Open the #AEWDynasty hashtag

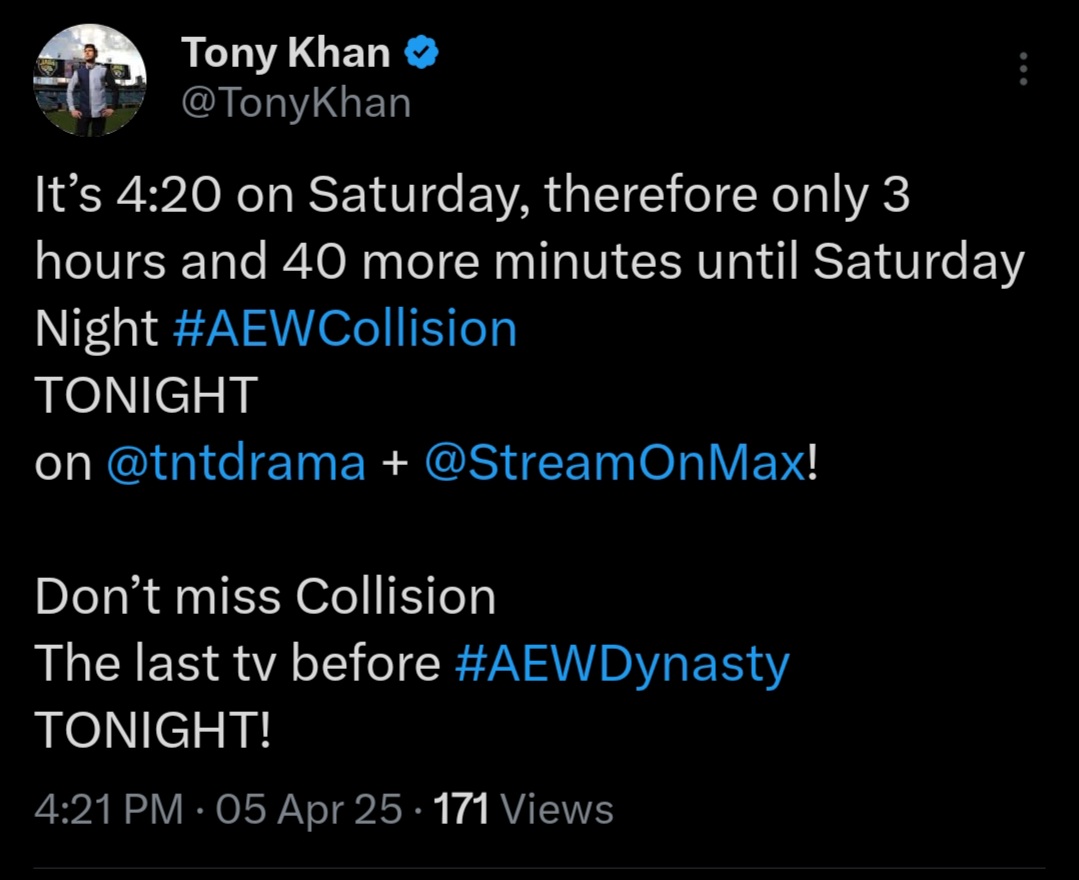(621, 665)
